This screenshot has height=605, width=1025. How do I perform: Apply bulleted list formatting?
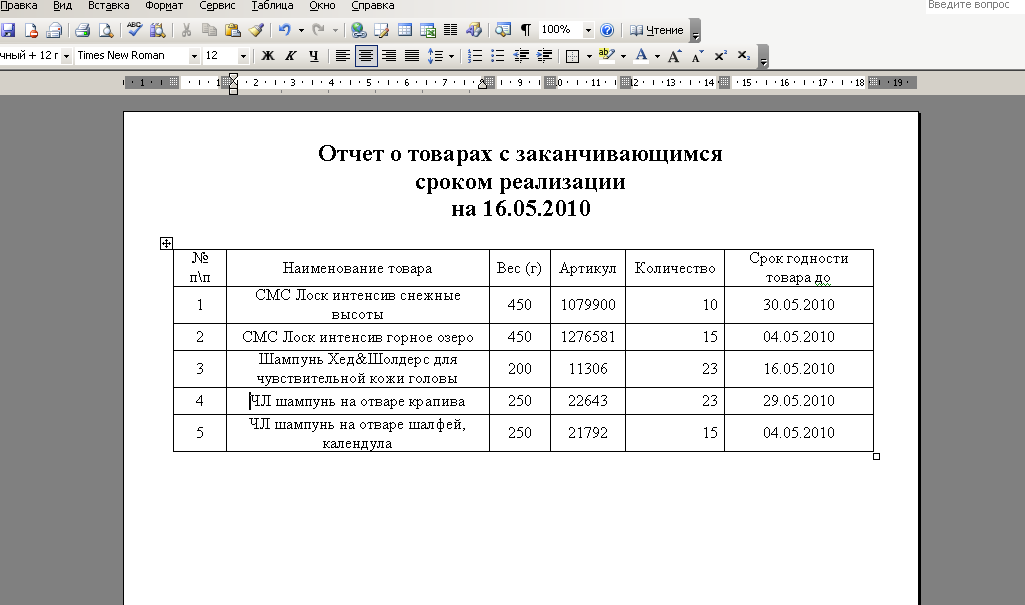coord(497,56)
